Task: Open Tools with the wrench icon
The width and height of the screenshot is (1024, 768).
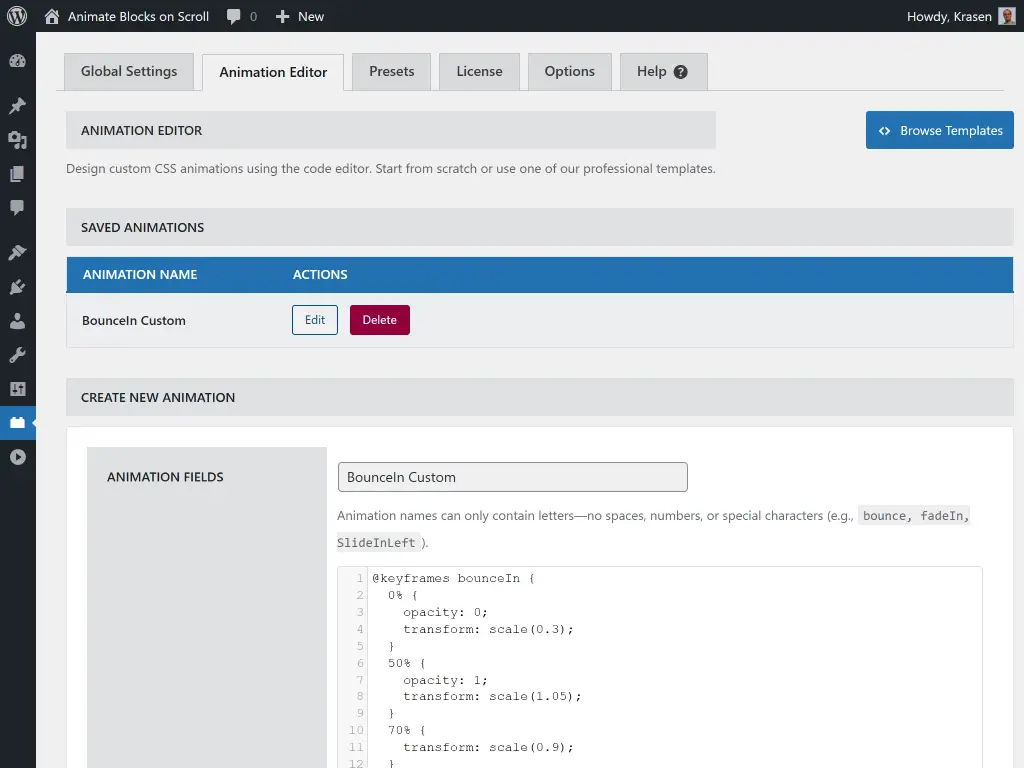Action: [17, 354]
